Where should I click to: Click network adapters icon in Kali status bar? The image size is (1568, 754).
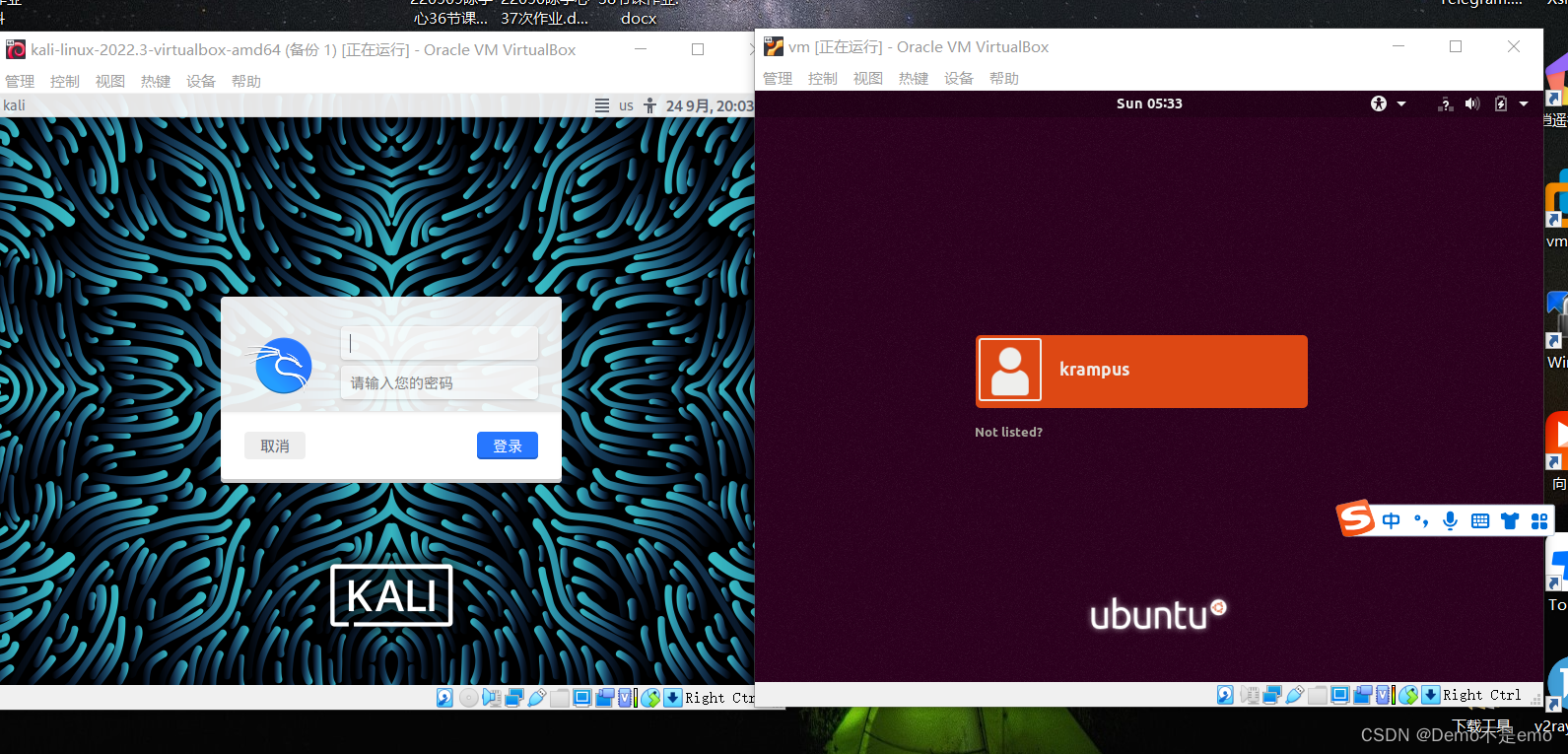514,698
